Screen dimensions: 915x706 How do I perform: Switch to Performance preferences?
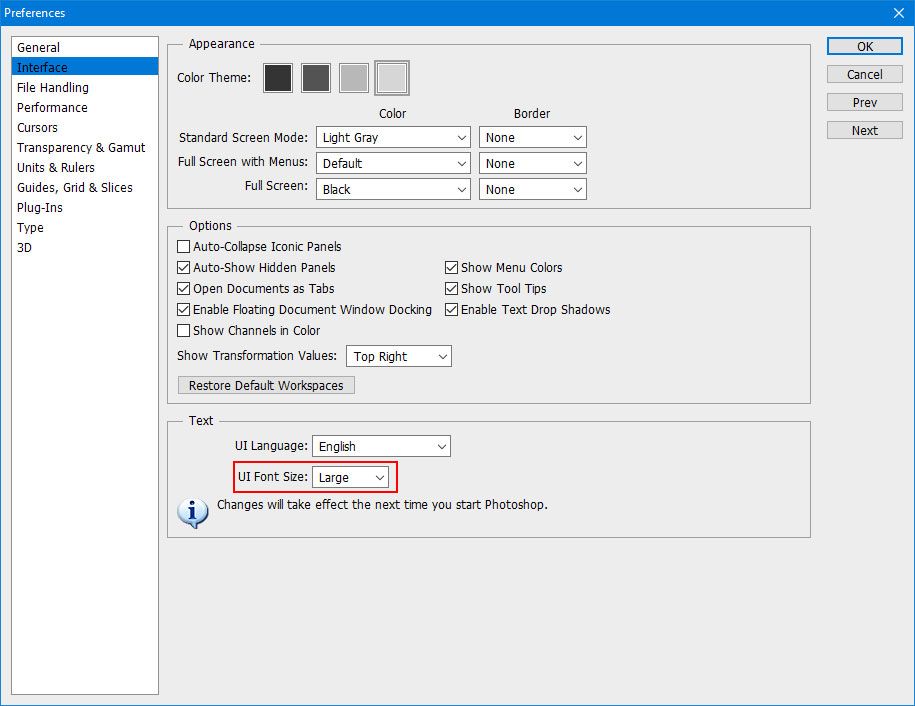pyautogui.click(x=52, y=107)
